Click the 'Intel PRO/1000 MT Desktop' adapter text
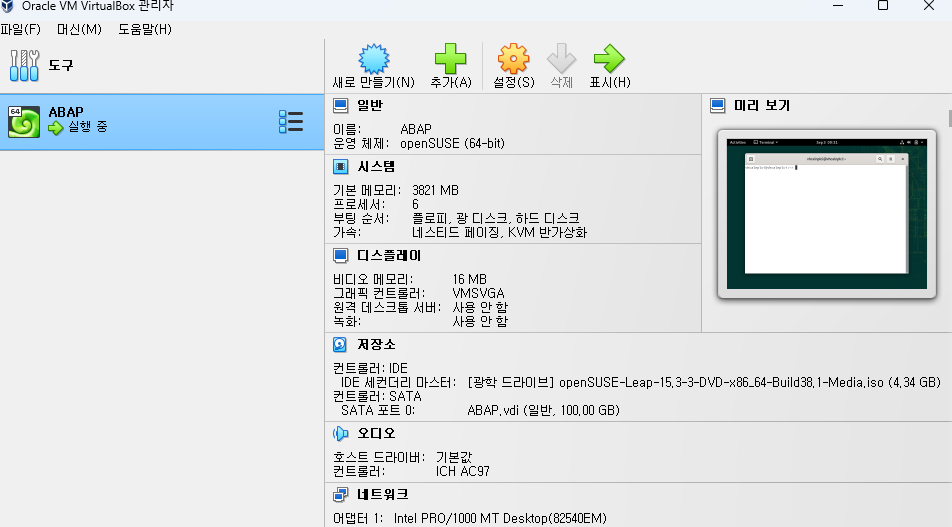The width and height of the screenshot is (952, 527). (500, 518)
